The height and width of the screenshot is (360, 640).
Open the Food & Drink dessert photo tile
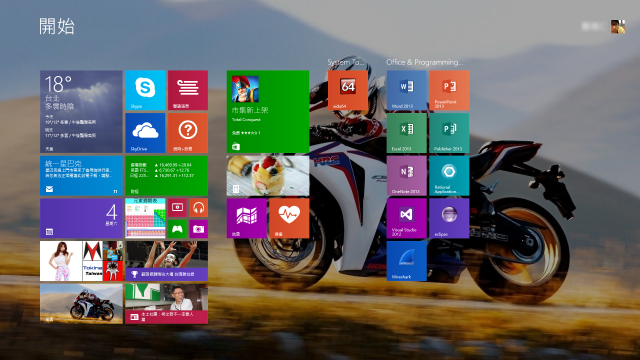tap(268, 176)
